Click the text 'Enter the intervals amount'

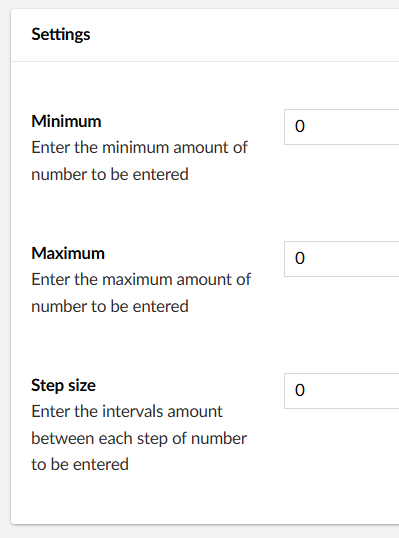[x=127, y=411]
